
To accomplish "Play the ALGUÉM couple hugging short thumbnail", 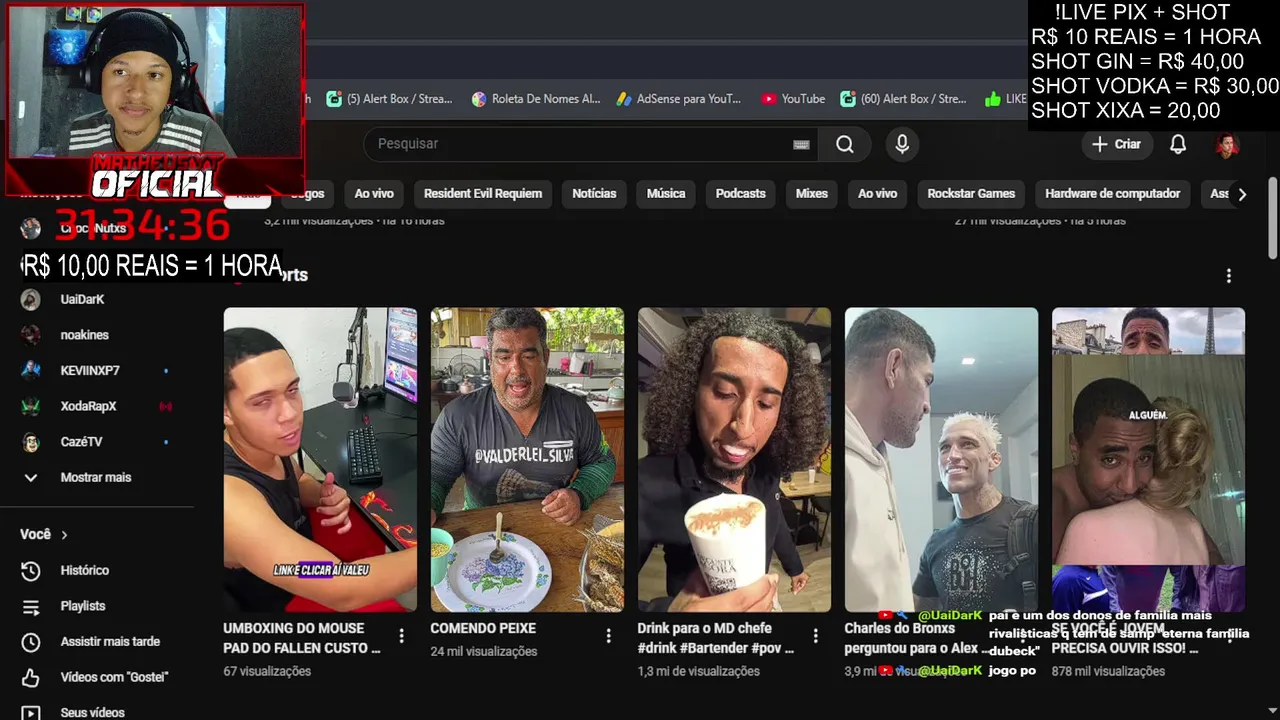I will [1148, 459].
